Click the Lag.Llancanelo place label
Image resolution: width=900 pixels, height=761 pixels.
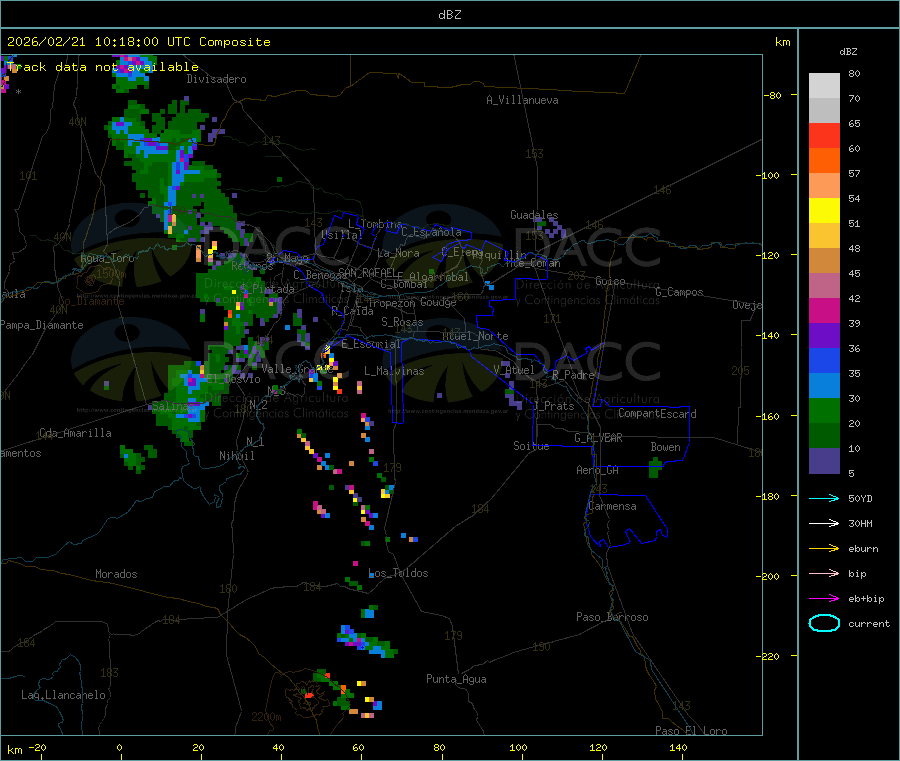pyautogui.click(x=63, y=695)
